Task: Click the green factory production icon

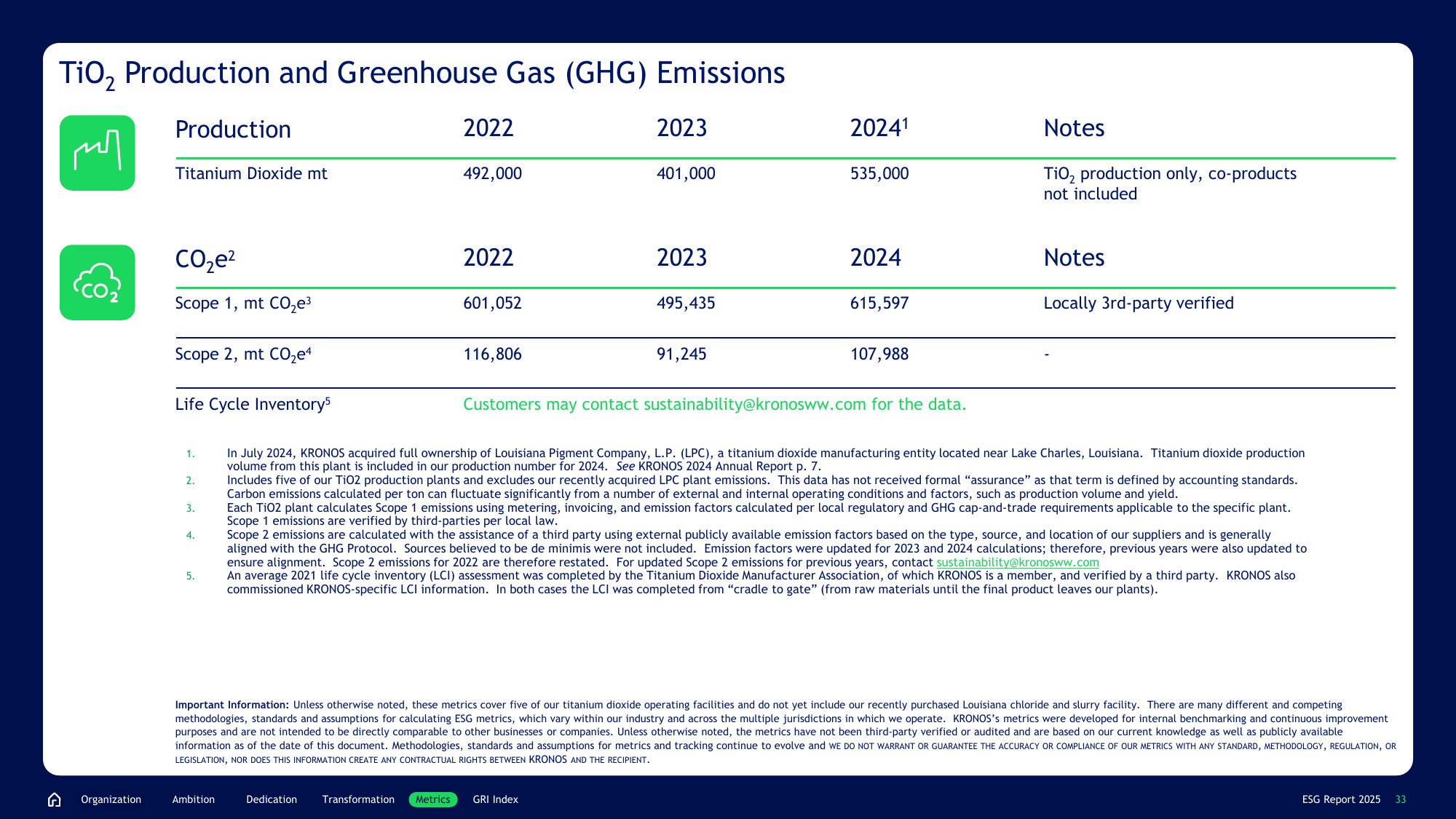Action: tap(98, 153)
